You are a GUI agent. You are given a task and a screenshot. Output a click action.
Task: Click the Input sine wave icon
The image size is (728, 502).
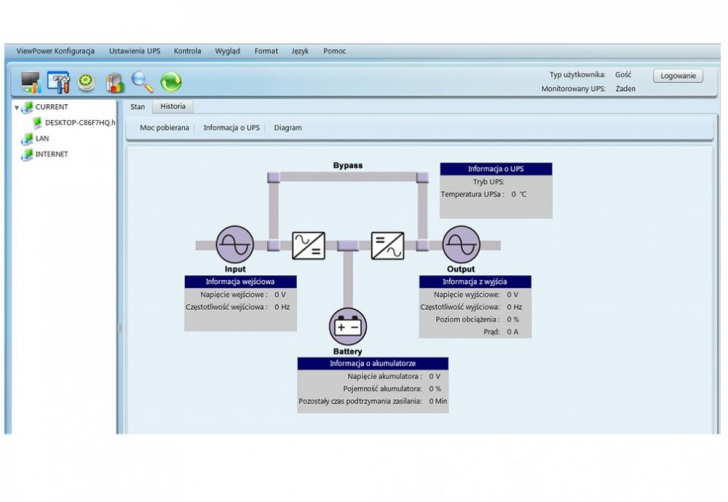[x=235, y=244]
